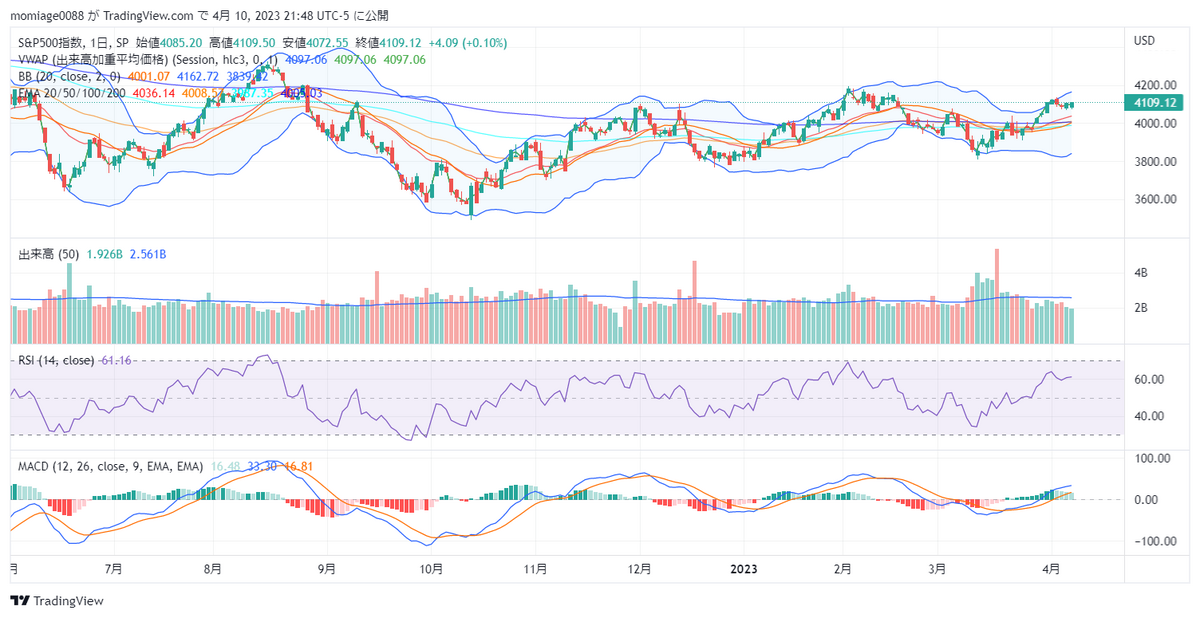1200x618 pixels.
Task: Click the 7月 time axis label
Action: pos(114,569)
